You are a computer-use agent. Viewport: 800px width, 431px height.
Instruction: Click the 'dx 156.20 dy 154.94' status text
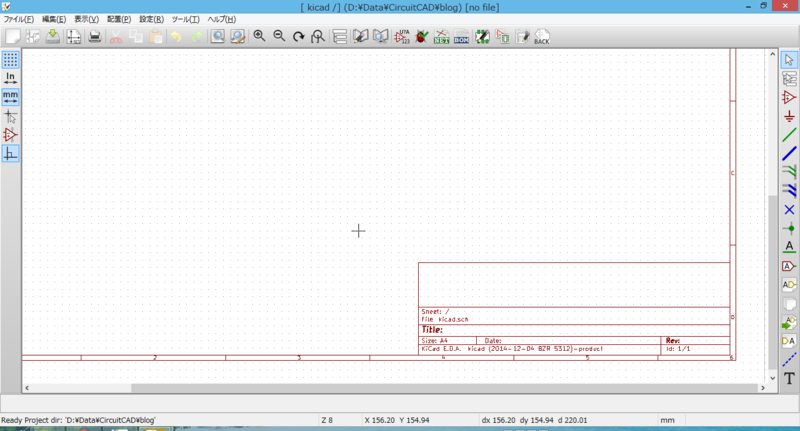[x=517, y=420]
